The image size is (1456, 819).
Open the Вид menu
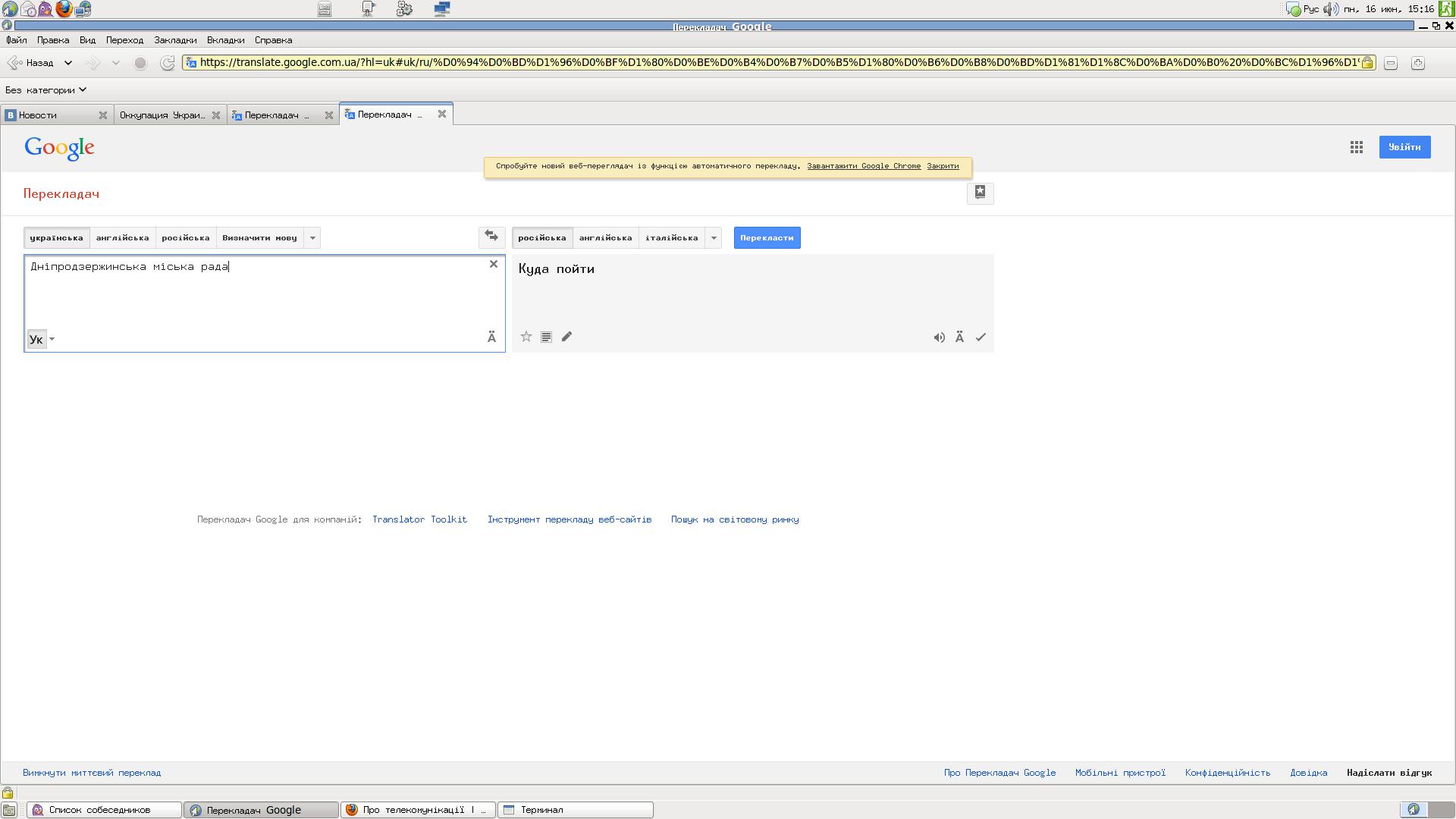[87, 40]
